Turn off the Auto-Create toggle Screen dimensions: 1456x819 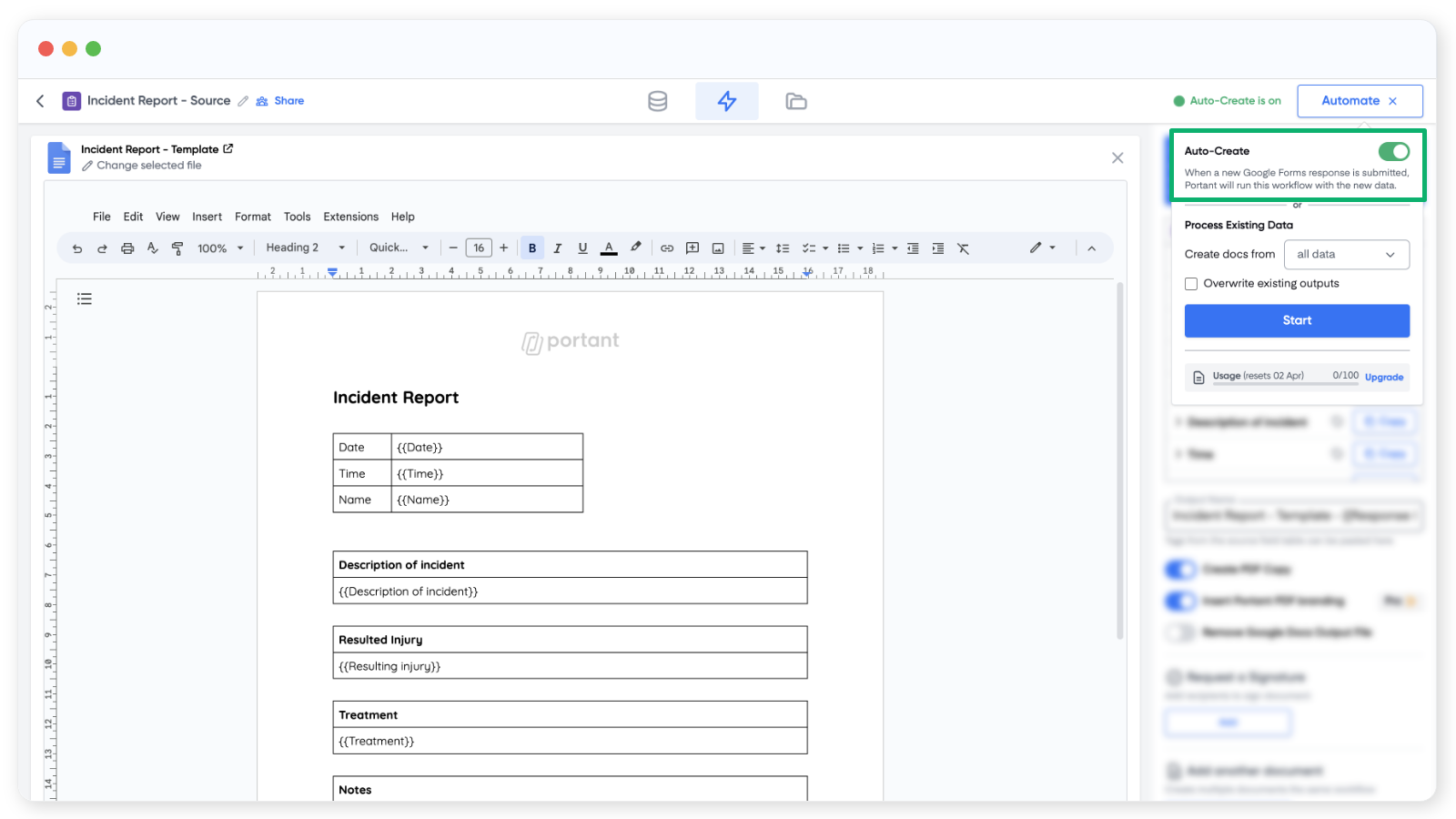[1392, 151]
